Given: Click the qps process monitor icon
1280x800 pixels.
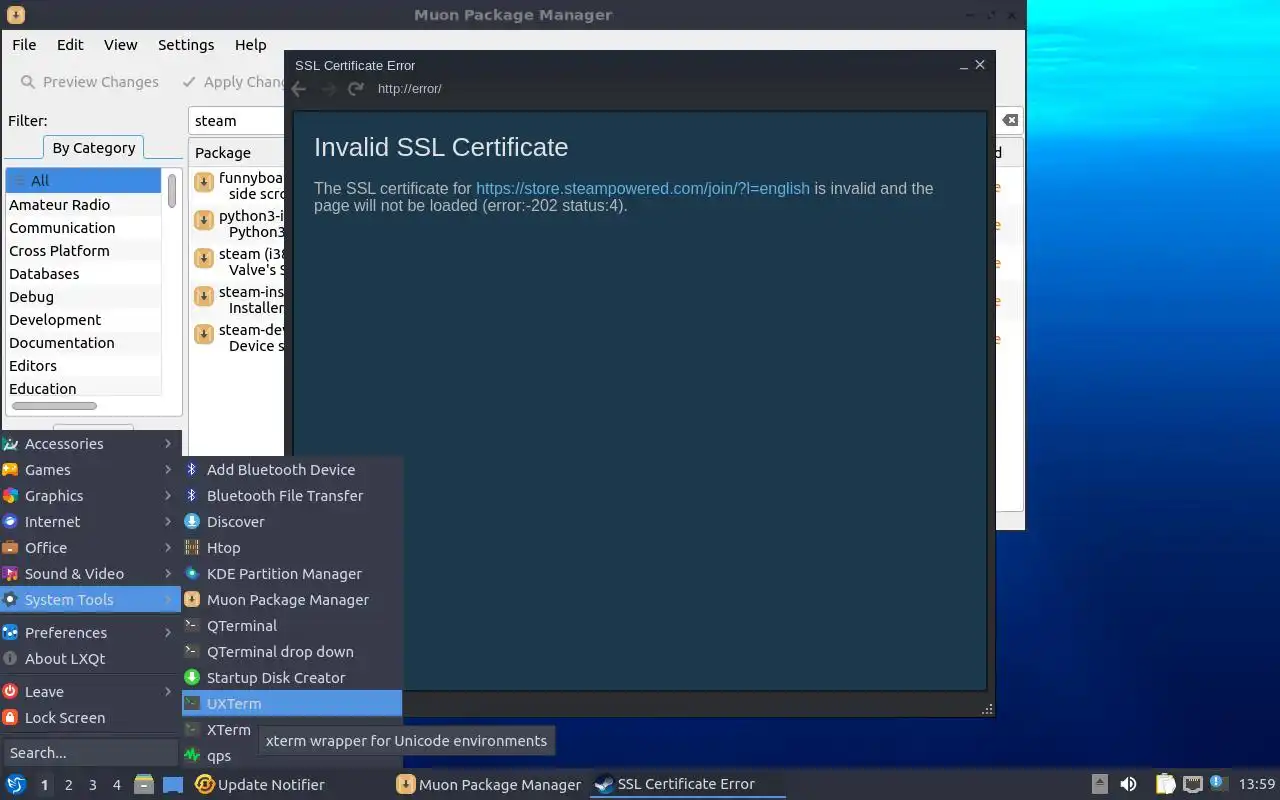Looking at the screenshot, I should (x=192, y=755).
